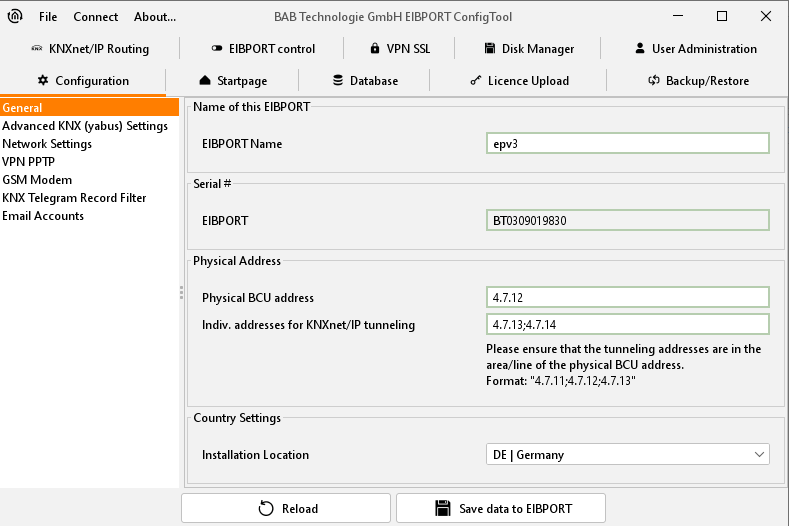Switch to the Configuration tab
The height and width of the screenshot is (526, 789).
(x=83, y=81)
